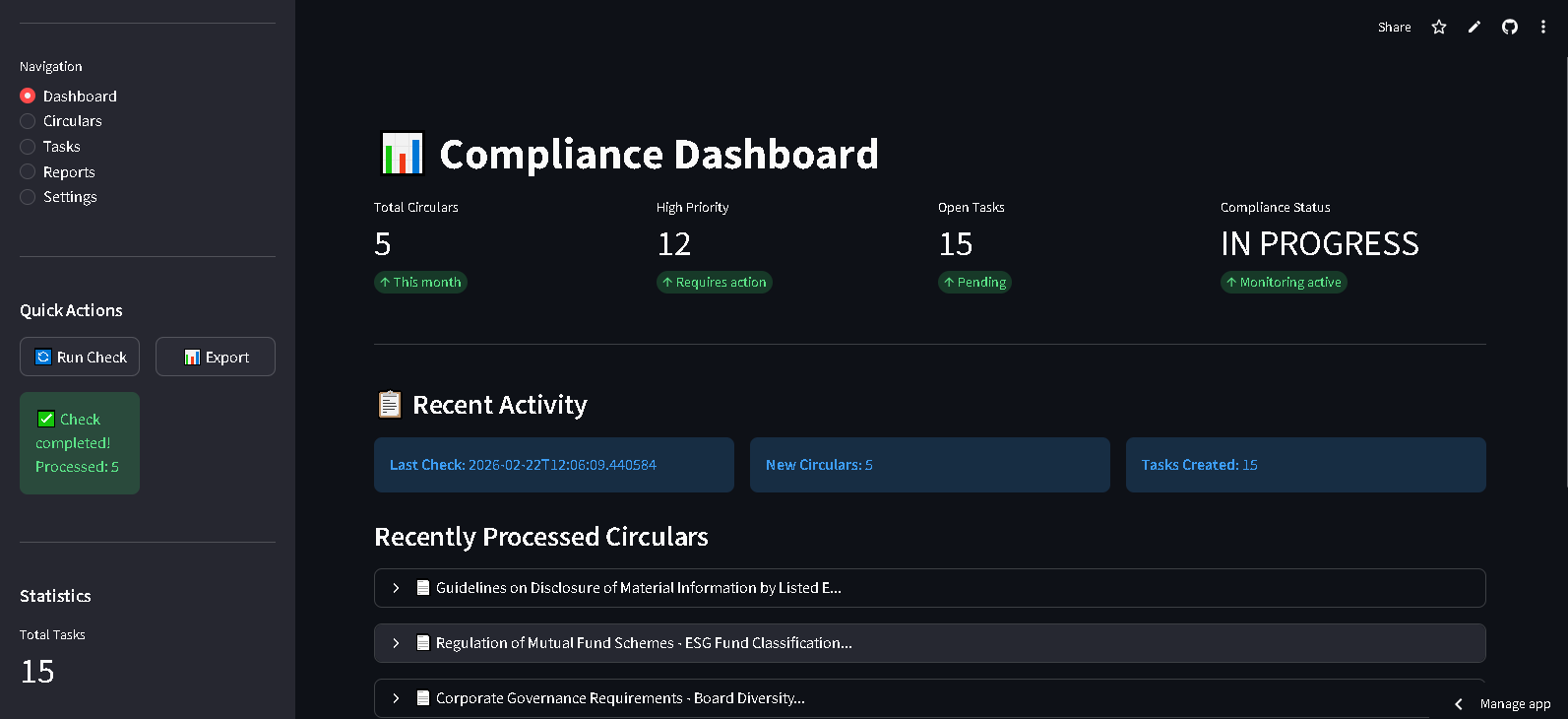Viewport: 1568px width, 719px height.
Task: Click the pencil edit icon
Action: pos(1474,28)
